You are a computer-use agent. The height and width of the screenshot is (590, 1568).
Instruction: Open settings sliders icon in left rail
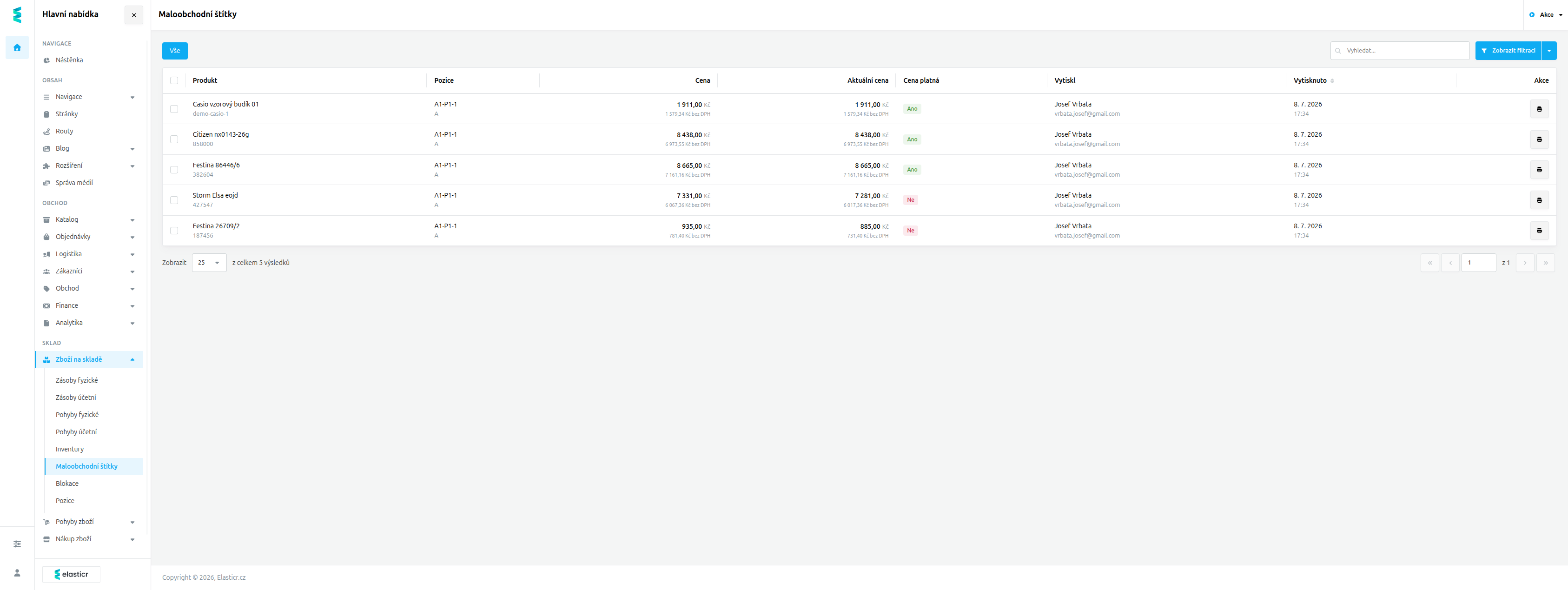tap(17, 544)
